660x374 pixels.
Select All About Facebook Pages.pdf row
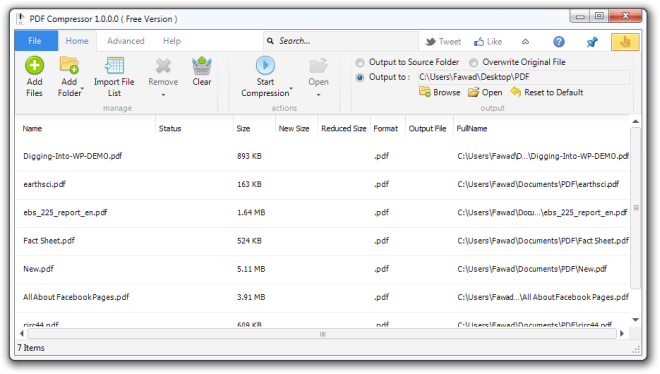[322, 297]
